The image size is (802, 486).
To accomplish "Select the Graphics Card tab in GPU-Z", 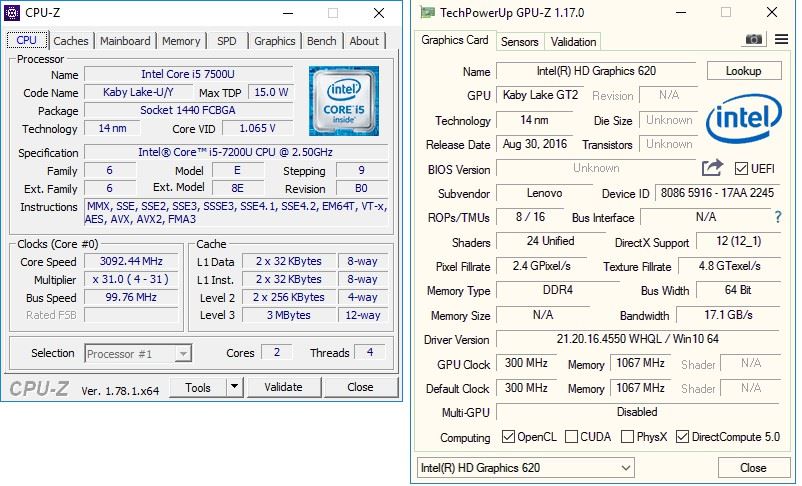I will [x=455, y=40].
